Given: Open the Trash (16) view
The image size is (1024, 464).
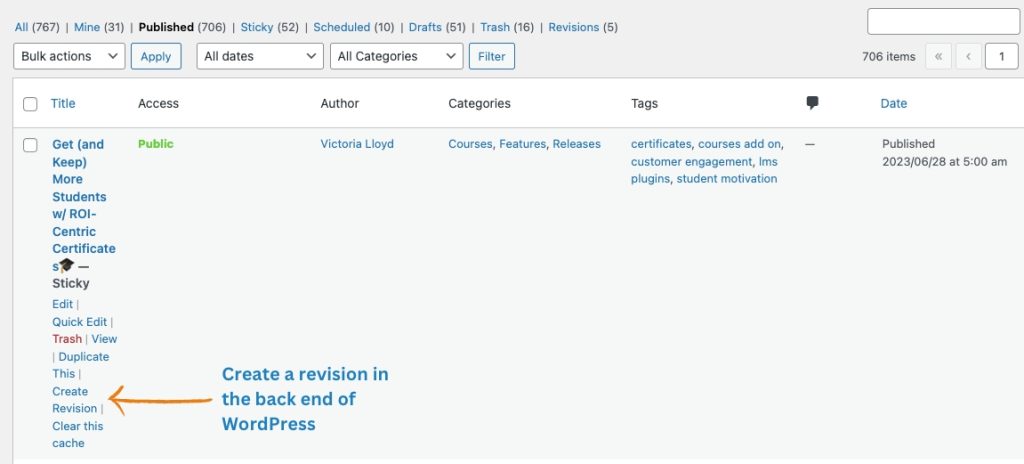Looking at the screenshot, I should coord(506,27).
